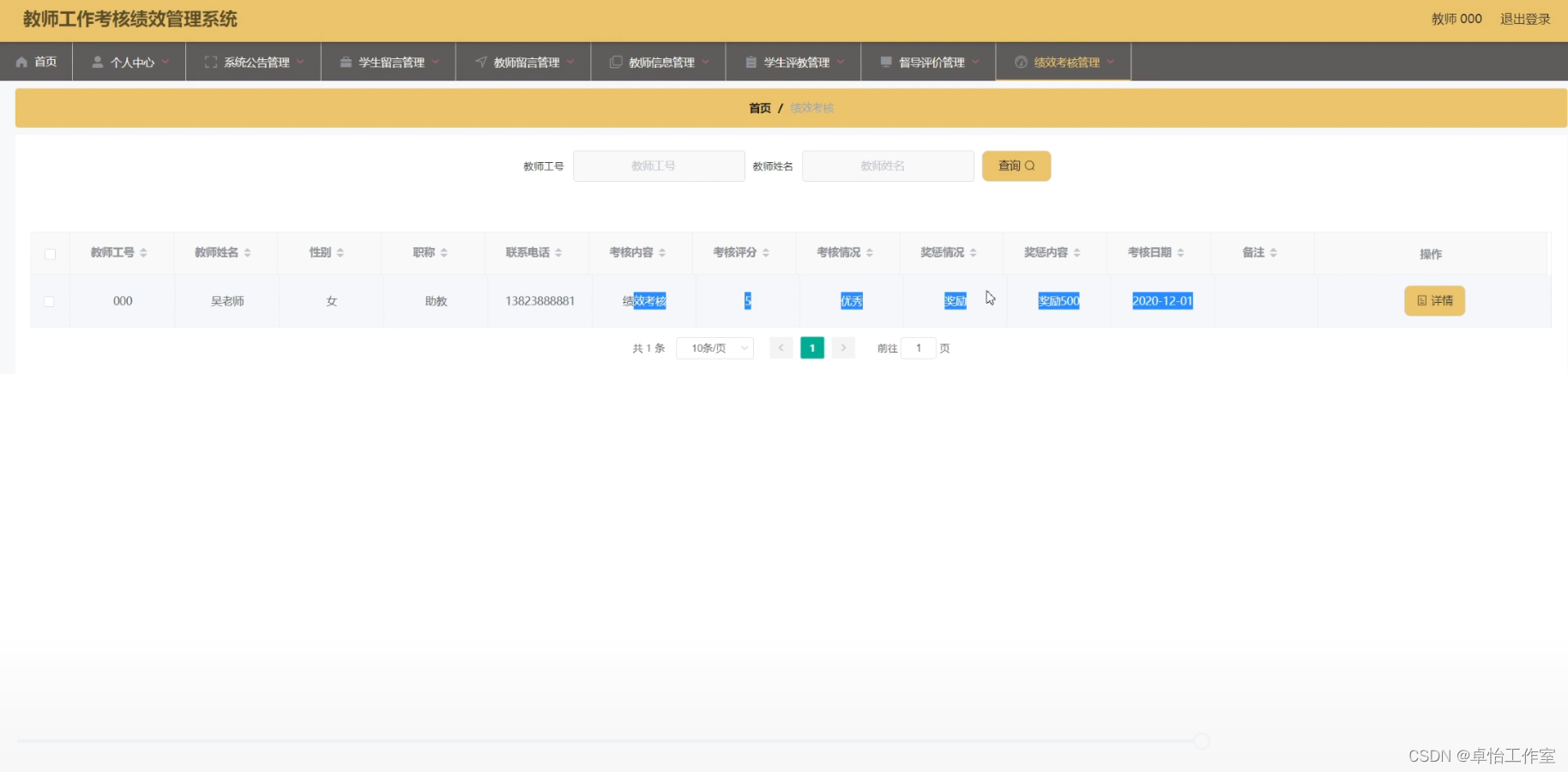Click the 吴老师 name cell
The image size is (1568, 772).
click(227, 301)
